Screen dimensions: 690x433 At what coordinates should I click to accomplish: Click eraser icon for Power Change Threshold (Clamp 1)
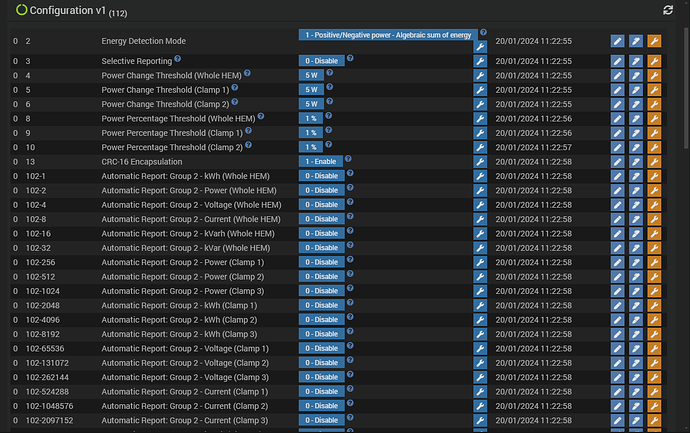click(x=636, y=90)
